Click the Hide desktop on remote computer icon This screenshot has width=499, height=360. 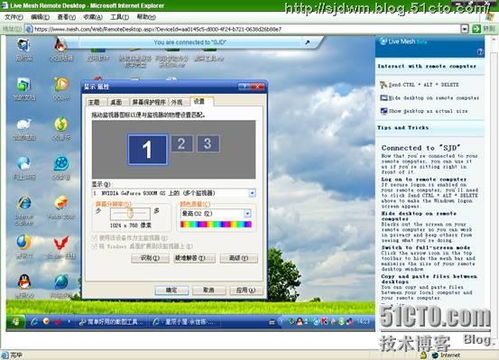tap(384, 98)
